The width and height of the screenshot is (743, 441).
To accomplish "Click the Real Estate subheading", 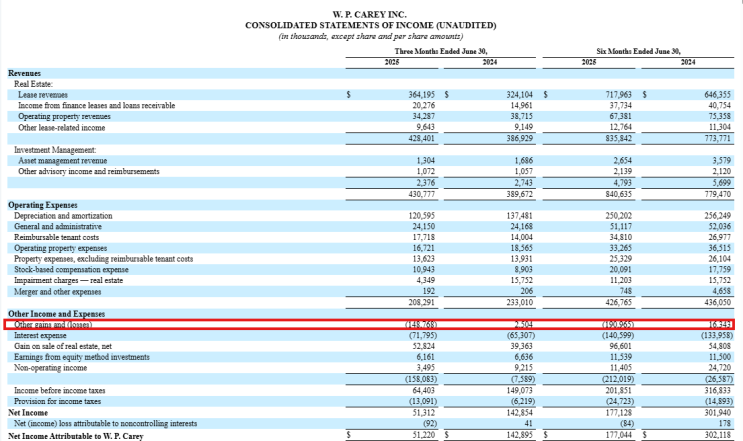I will (34, 84).
